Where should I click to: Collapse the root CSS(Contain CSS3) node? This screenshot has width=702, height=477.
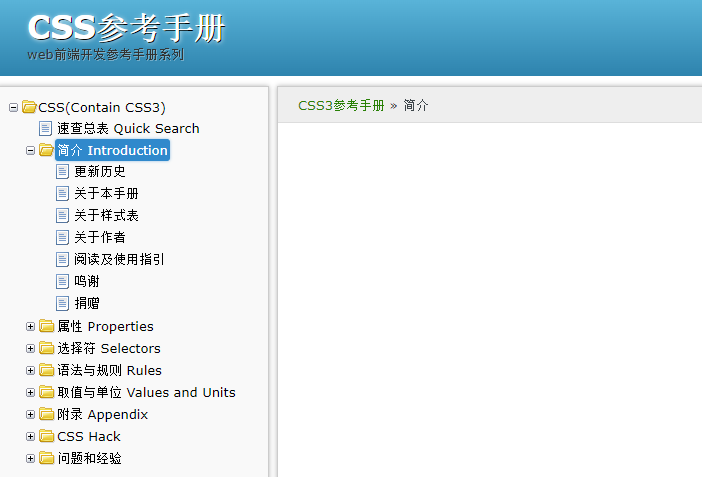13,108
